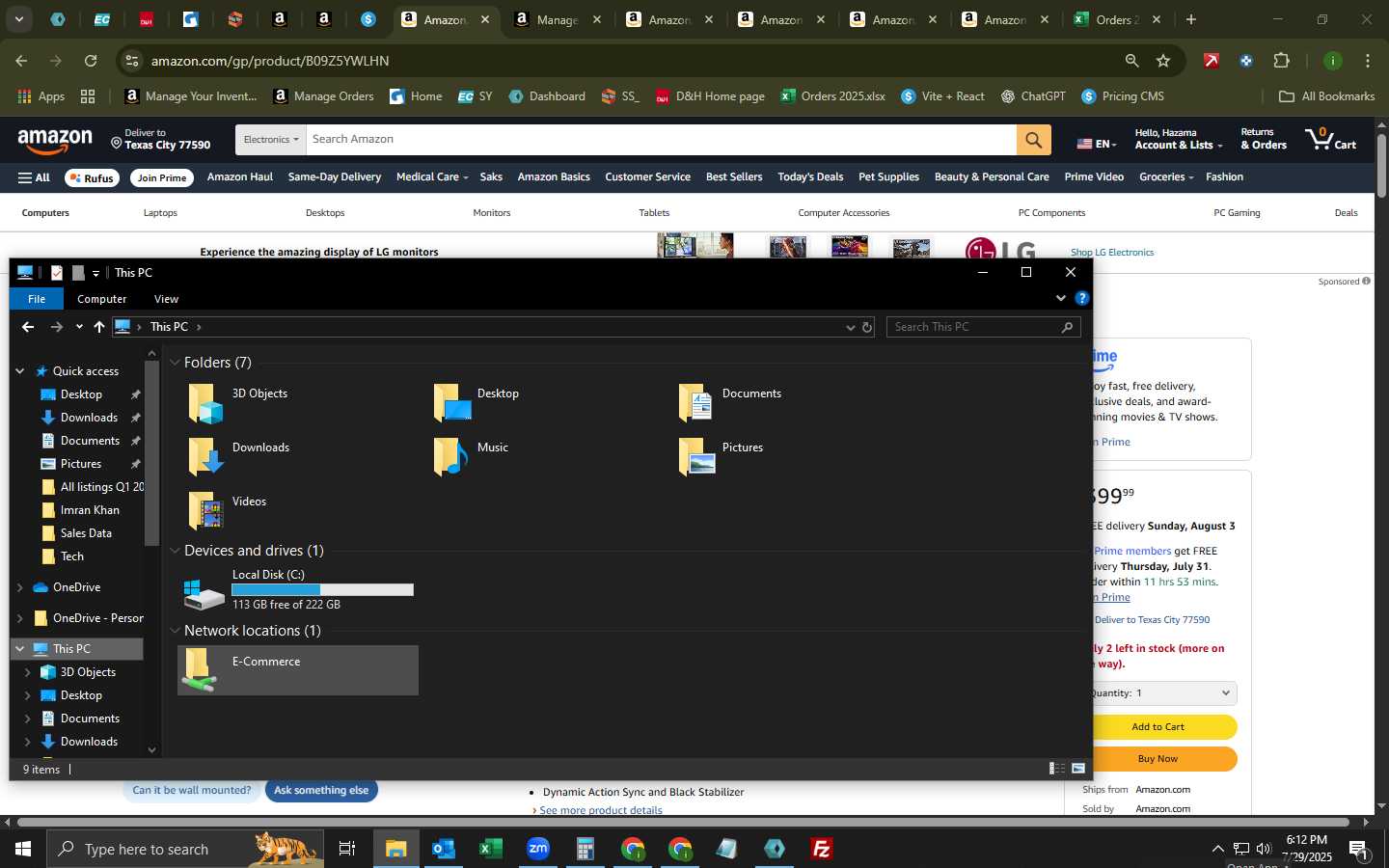Open the Amazon Cart

pyautogui.click(x=1330, y=139)
